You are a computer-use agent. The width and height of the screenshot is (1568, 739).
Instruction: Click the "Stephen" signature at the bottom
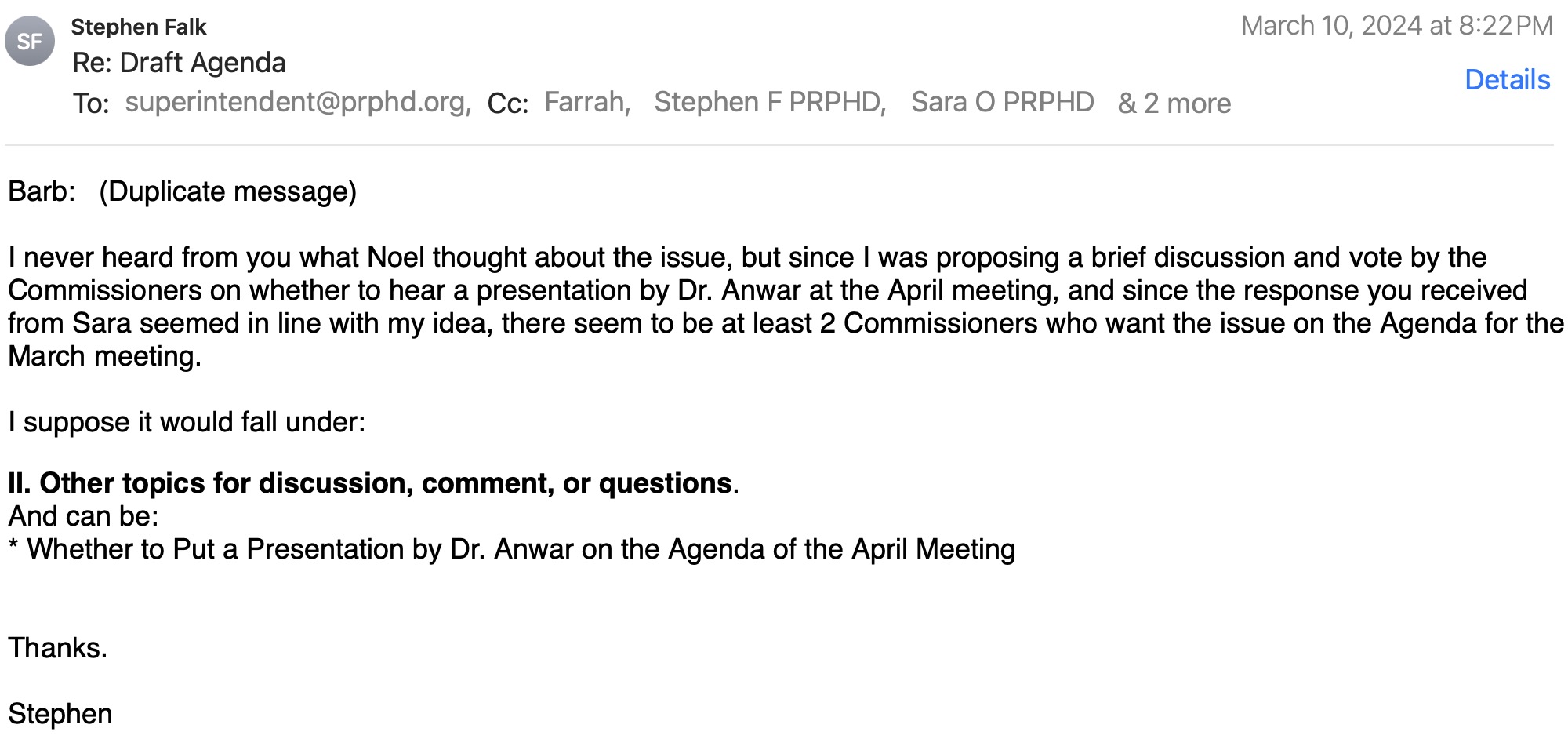[x=60, y=714]
